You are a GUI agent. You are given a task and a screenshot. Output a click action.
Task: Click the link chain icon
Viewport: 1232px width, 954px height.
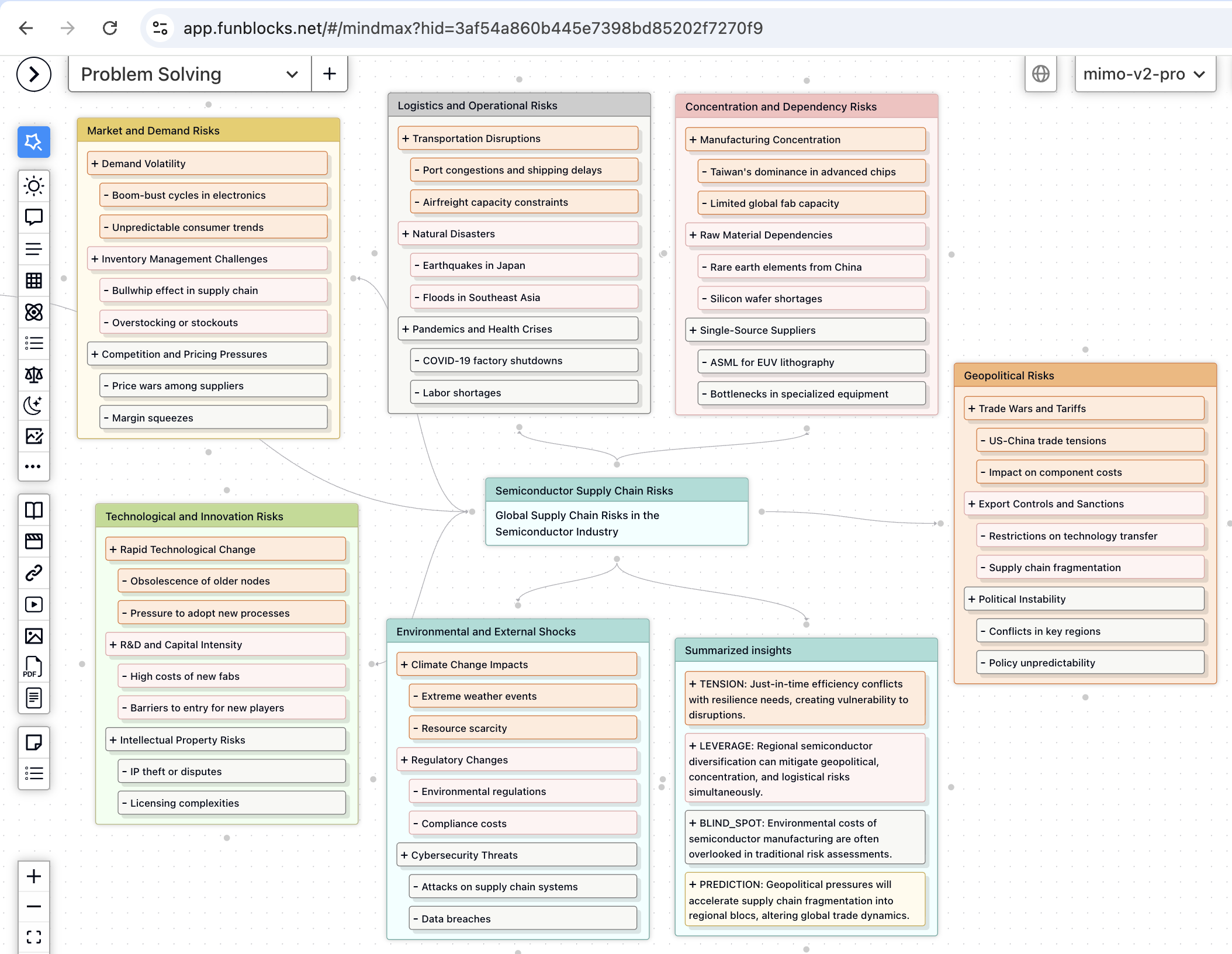(x=34, y=573)
